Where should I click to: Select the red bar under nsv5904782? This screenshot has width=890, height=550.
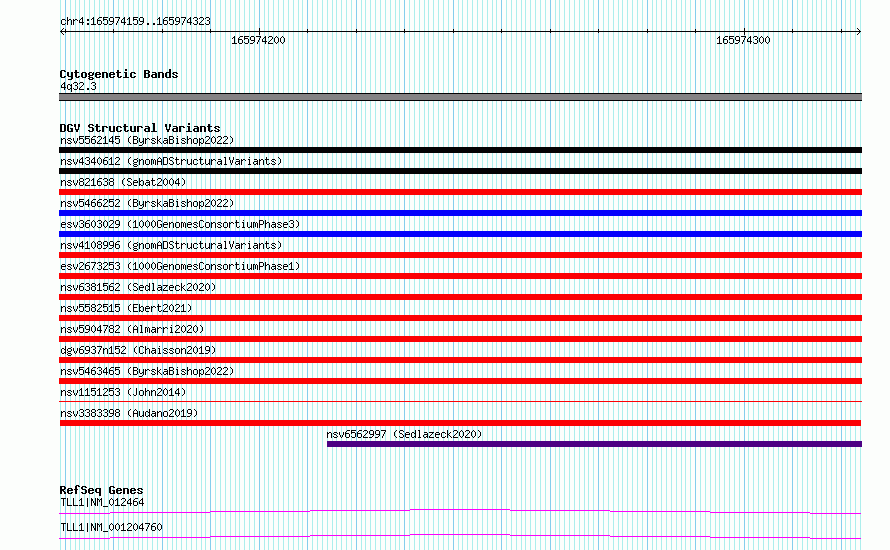(x=460, y=339)
